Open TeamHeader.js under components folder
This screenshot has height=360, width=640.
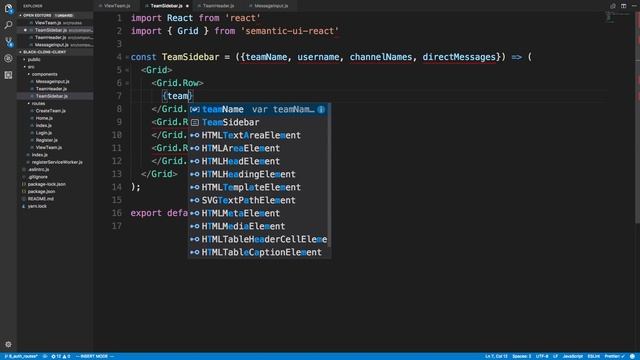[55, 89]
